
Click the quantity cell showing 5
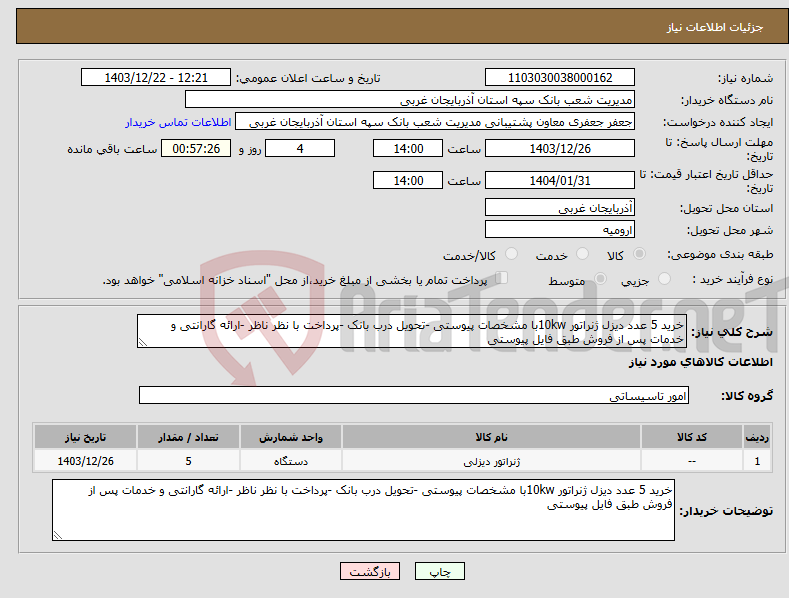coord(188,461)
